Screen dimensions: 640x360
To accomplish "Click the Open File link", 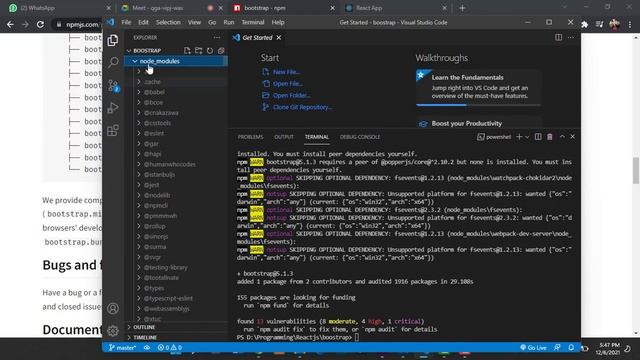I will (288, 84).
